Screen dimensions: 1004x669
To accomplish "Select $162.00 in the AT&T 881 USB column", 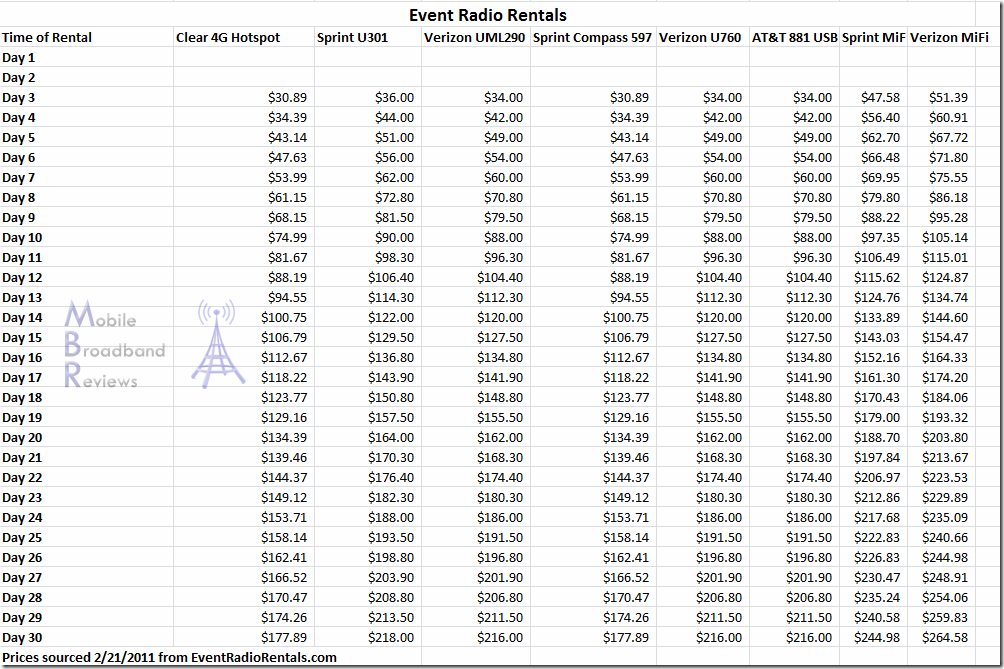I will (x=809, y=437).
